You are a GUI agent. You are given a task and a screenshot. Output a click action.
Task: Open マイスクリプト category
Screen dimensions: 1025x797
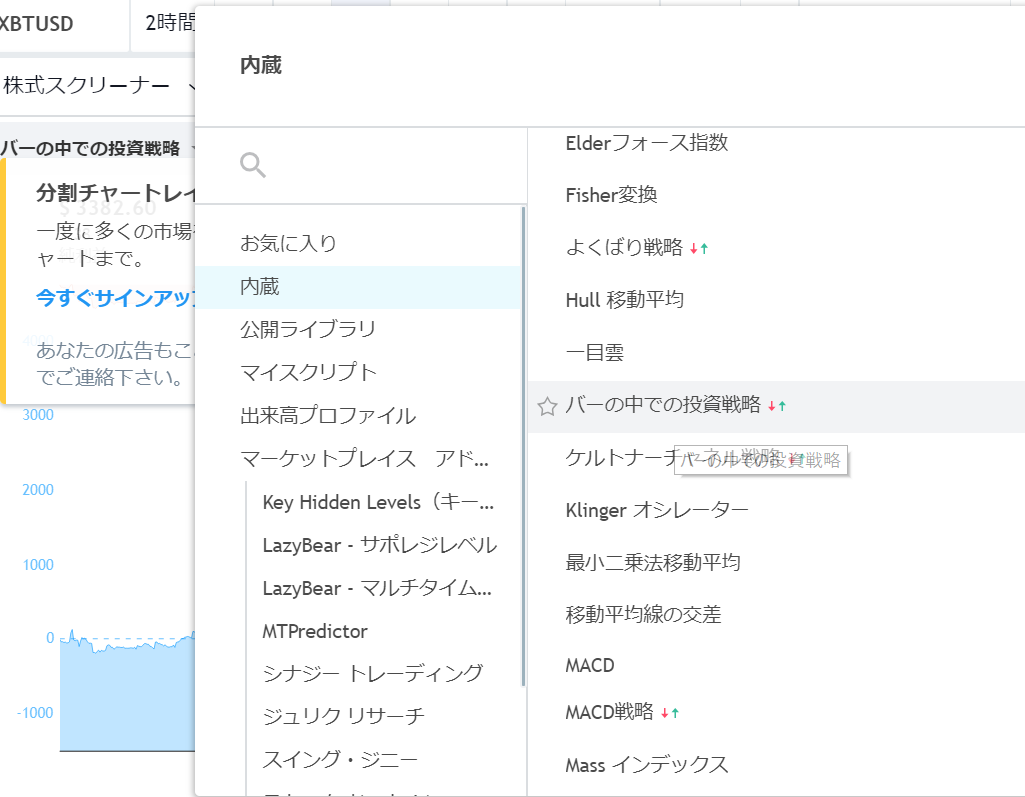pyautogui.click(x=308, y=372)
